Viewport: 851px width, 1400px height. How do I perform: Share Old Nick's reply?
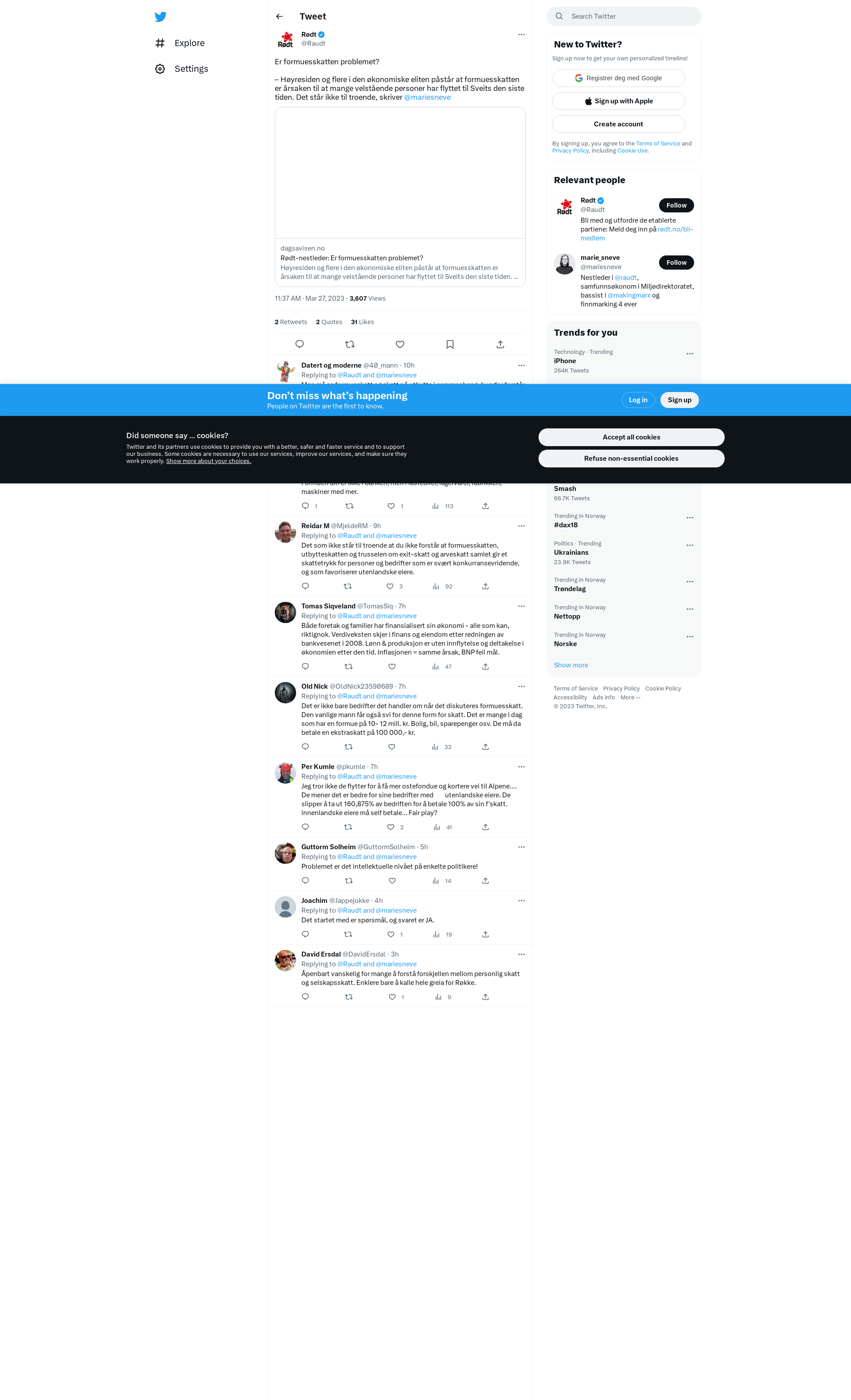(x=485, y=747)
